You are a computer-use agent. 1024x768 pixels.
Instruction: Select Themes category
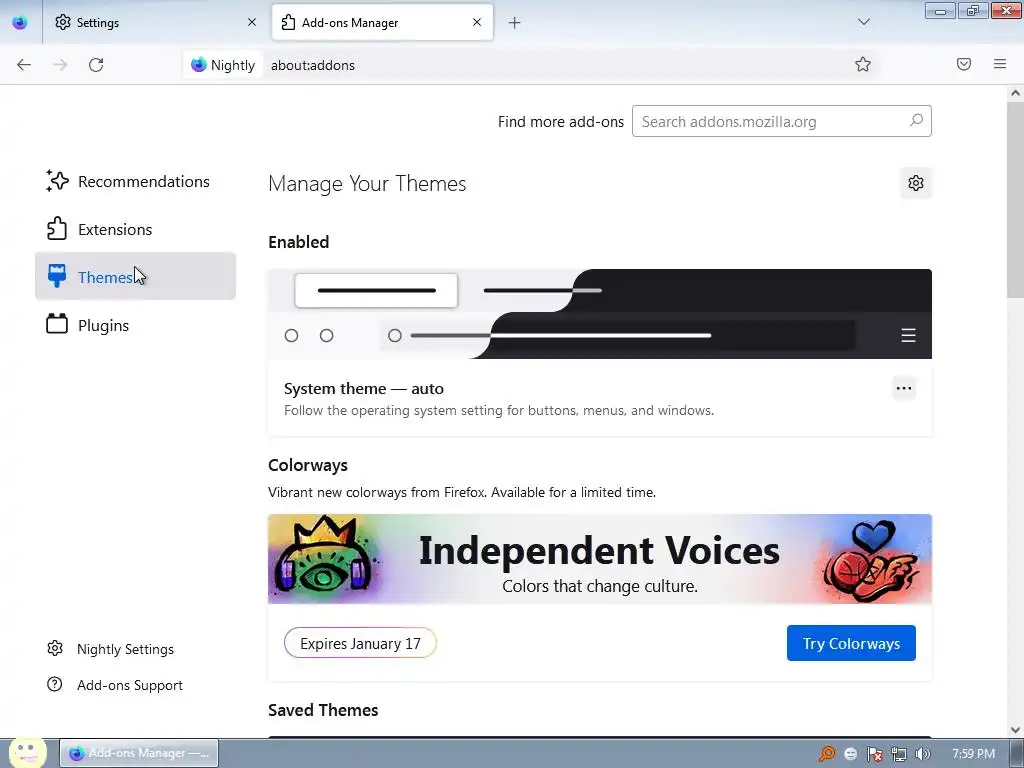click(x=135, y=276)
